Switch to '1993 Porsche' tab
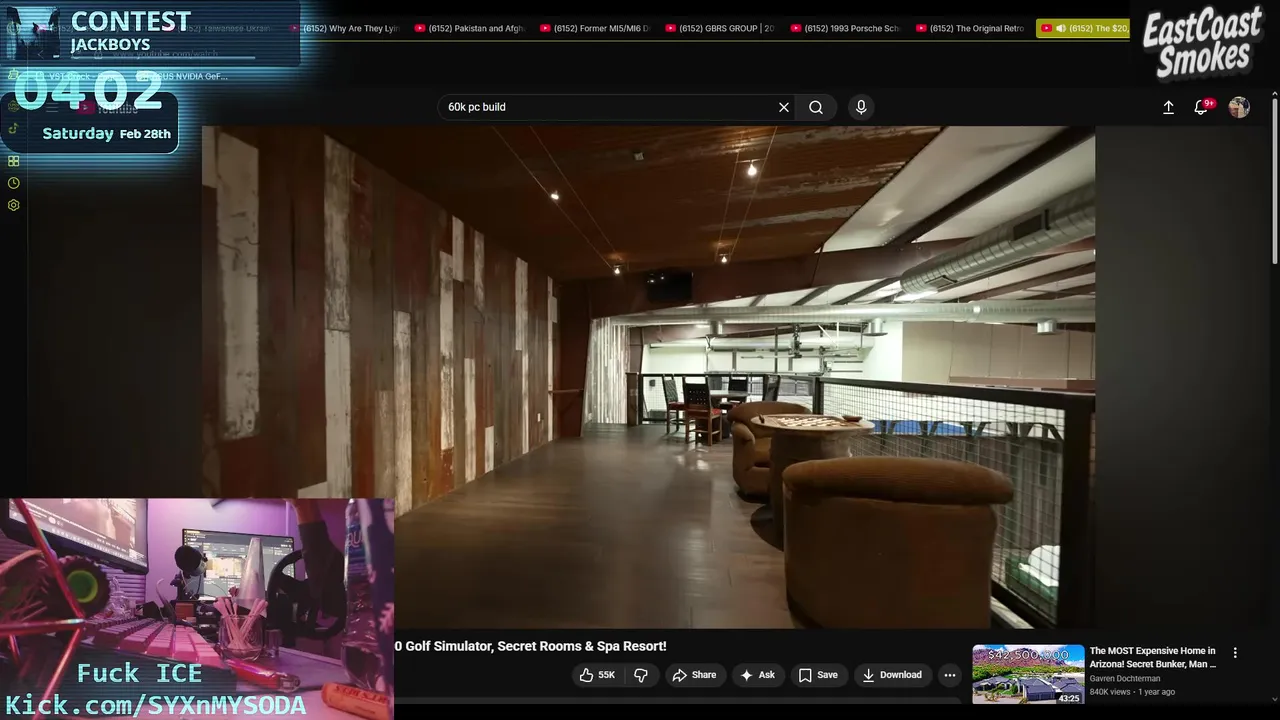1280x720 pixels. (x=847, y=28)
